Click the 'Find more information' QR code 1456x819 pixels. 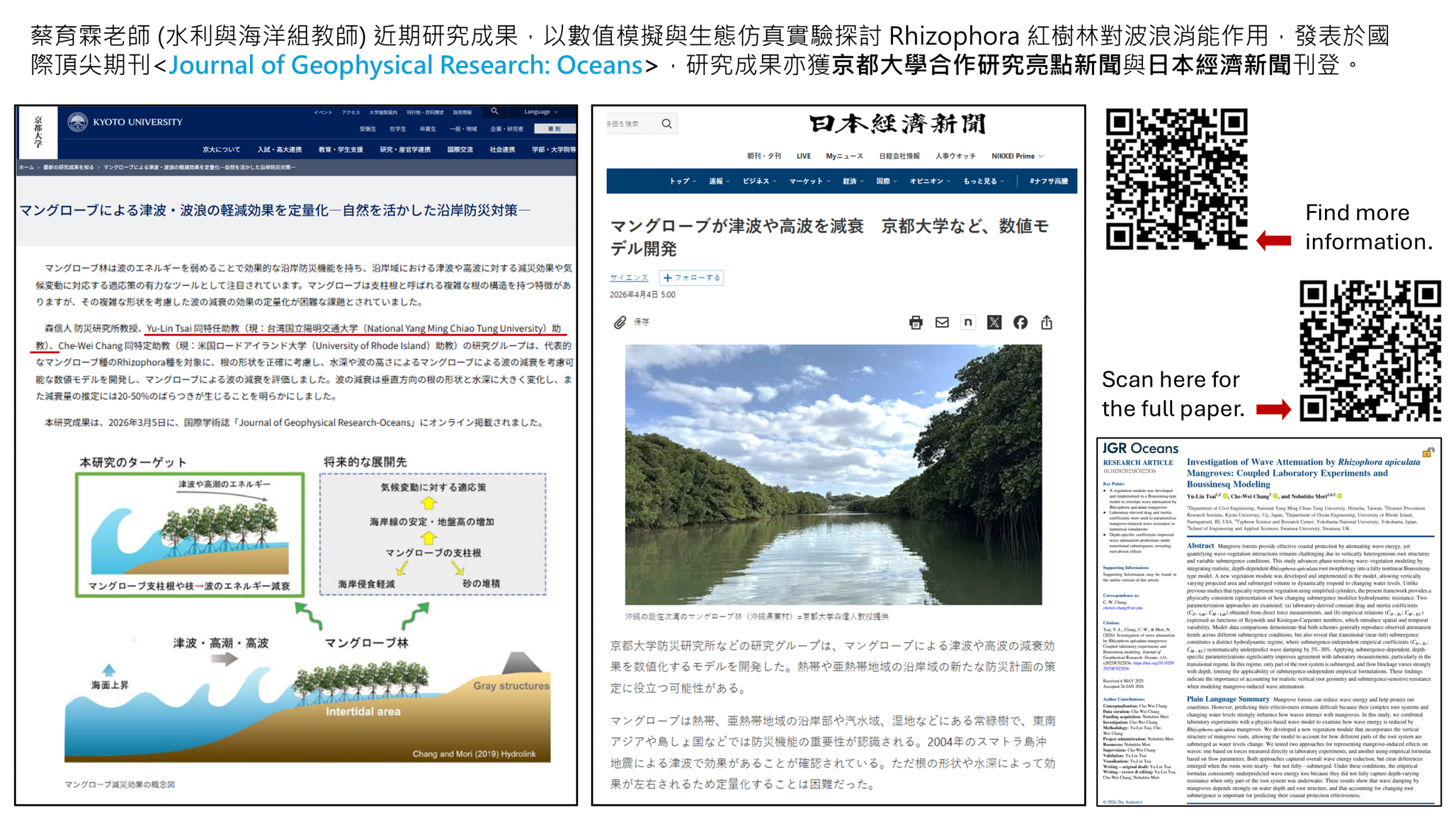tap(1177, 179)
